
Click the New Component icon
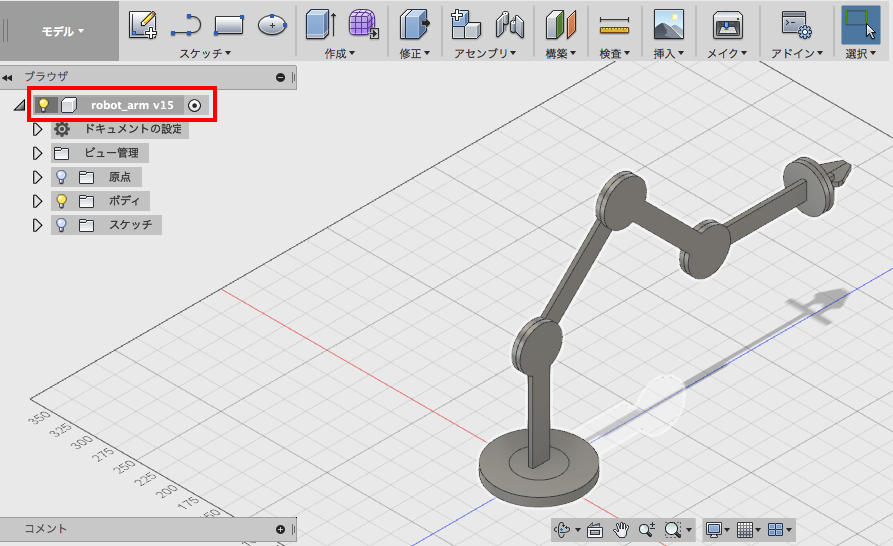tap(465, 24)
